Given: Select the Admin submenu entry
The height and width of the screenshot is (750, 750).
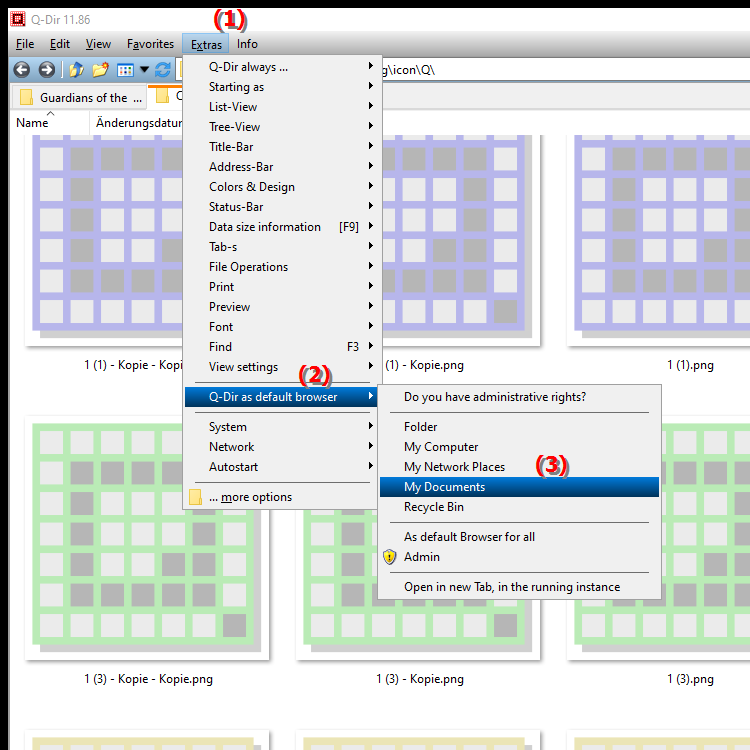Looking at the screenshot, I should click(x=519, y=557).
